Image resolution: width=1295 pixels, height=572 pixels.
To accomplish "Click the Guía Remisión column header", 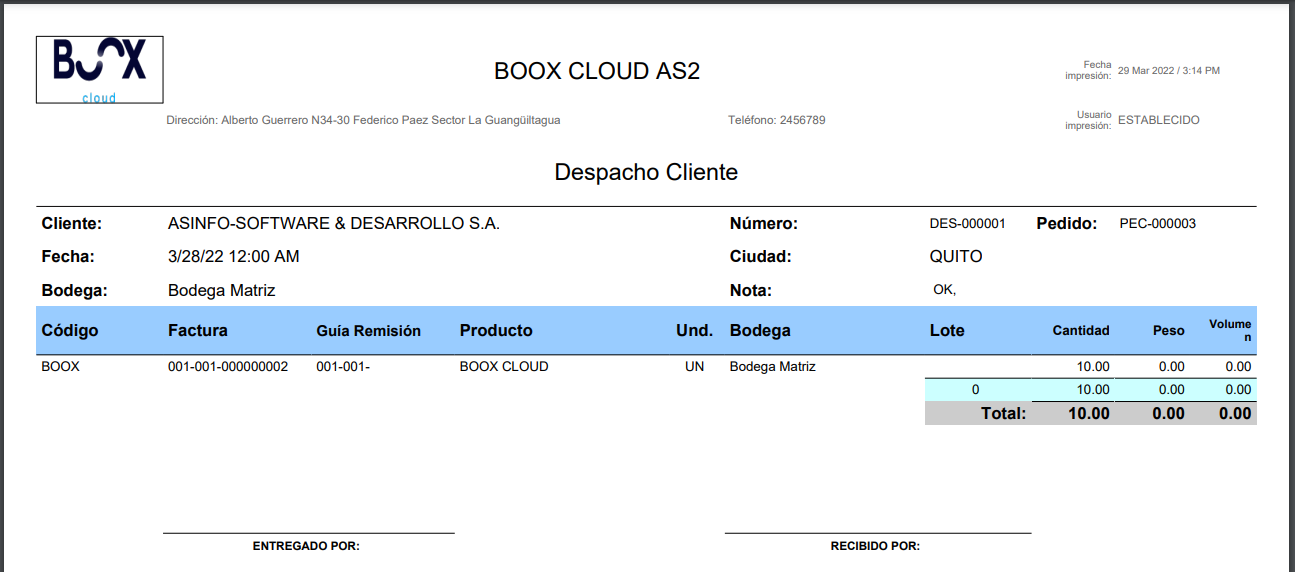I will point(369,331).
